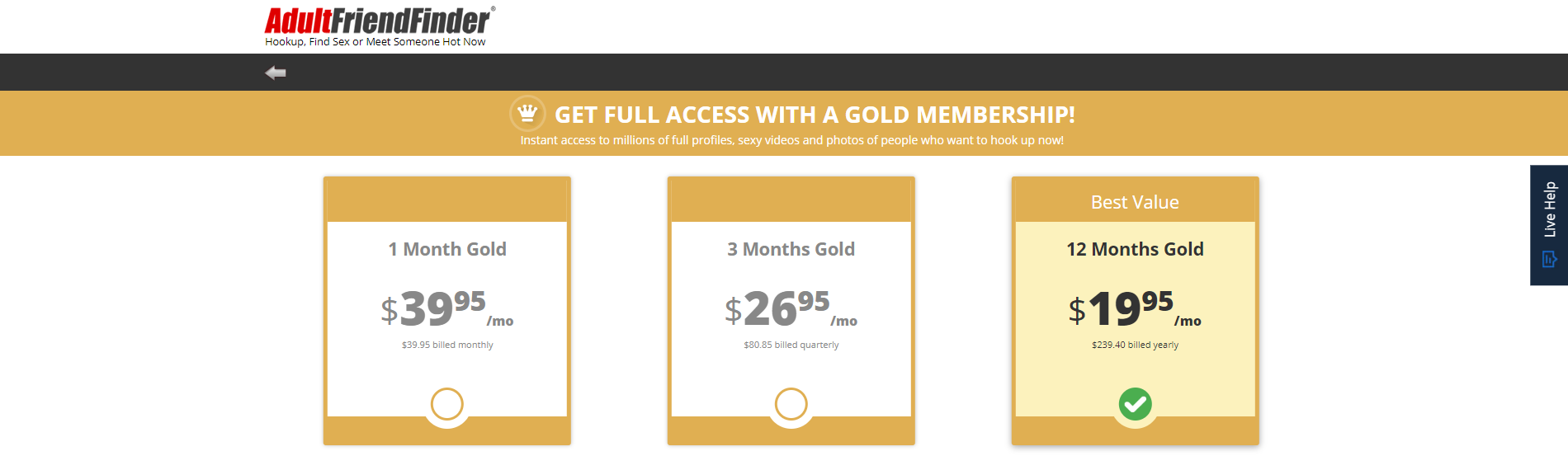Click the $19.95 per month price
The image size is (1568, 470).
[1136, 308]
